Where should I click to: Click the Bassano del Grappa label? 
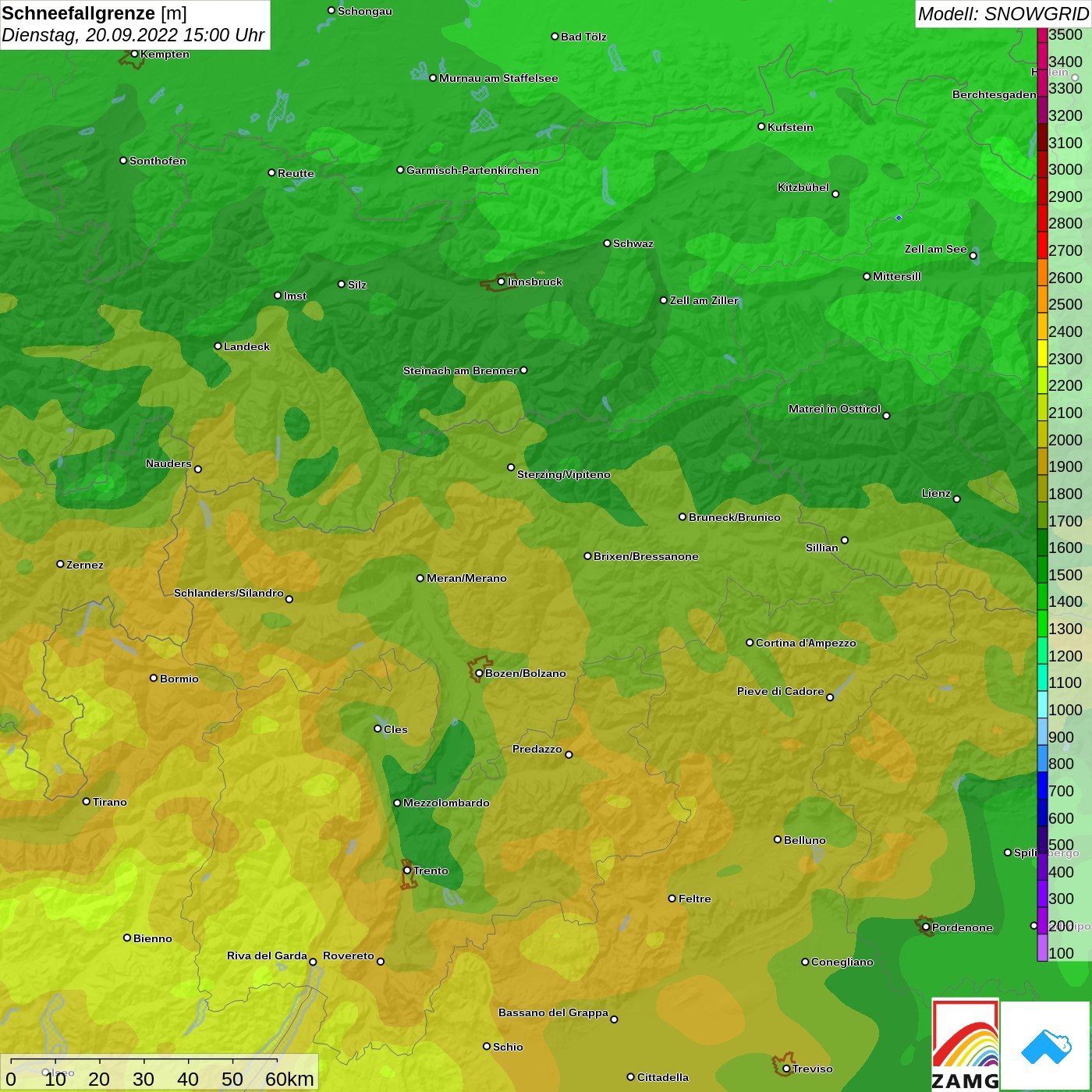(x=554, y=1012)
